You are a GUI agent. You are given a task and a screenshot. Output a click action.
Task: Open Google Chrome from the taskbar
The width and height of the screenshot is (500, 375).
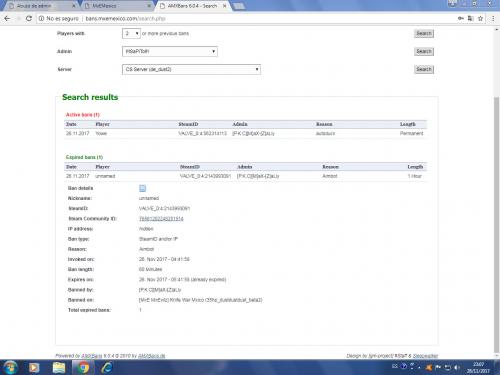[83, 367]
